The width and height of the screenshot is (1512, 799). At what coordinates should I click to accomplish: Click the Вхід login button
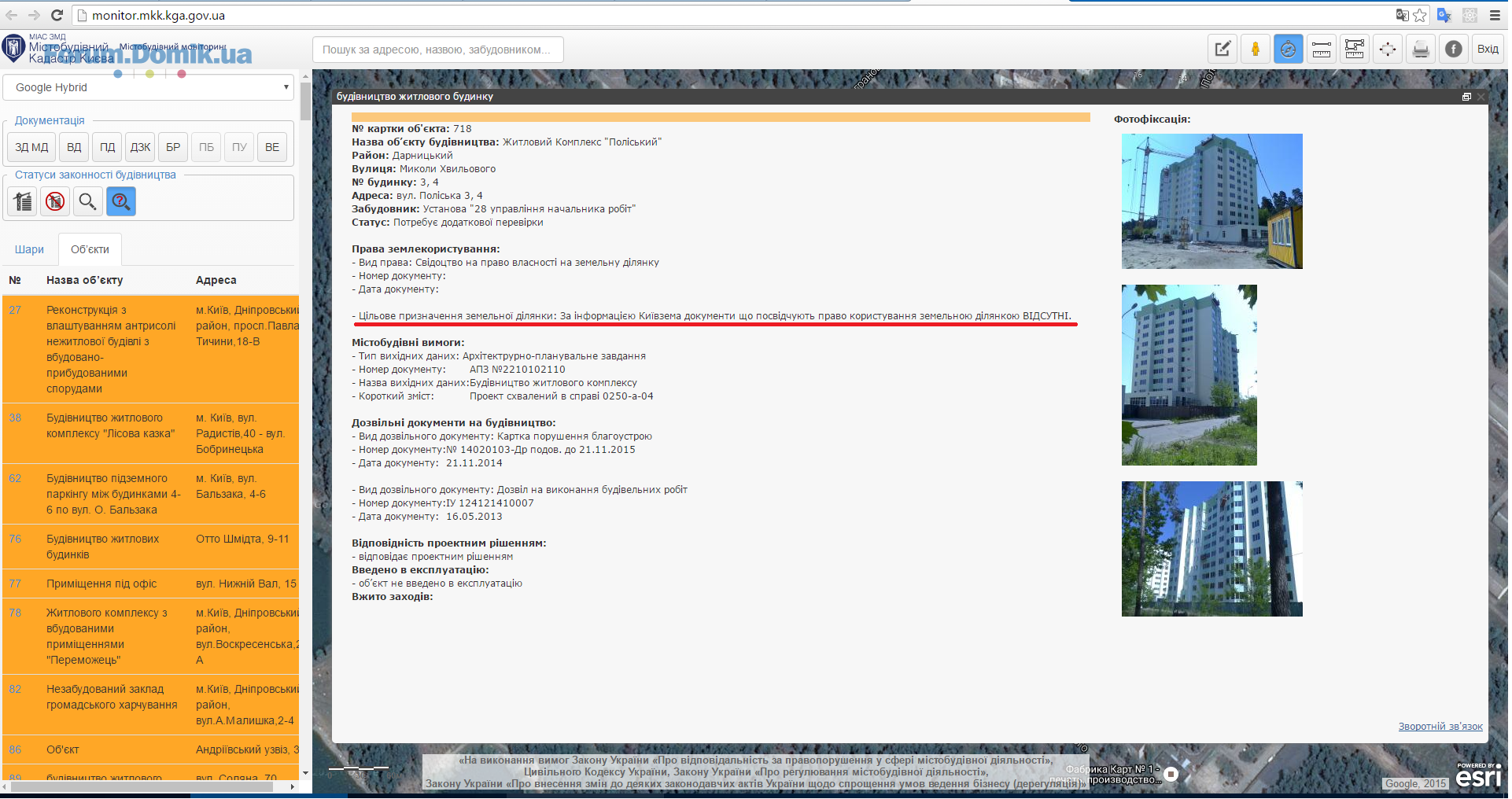[x=1488, y=49]
